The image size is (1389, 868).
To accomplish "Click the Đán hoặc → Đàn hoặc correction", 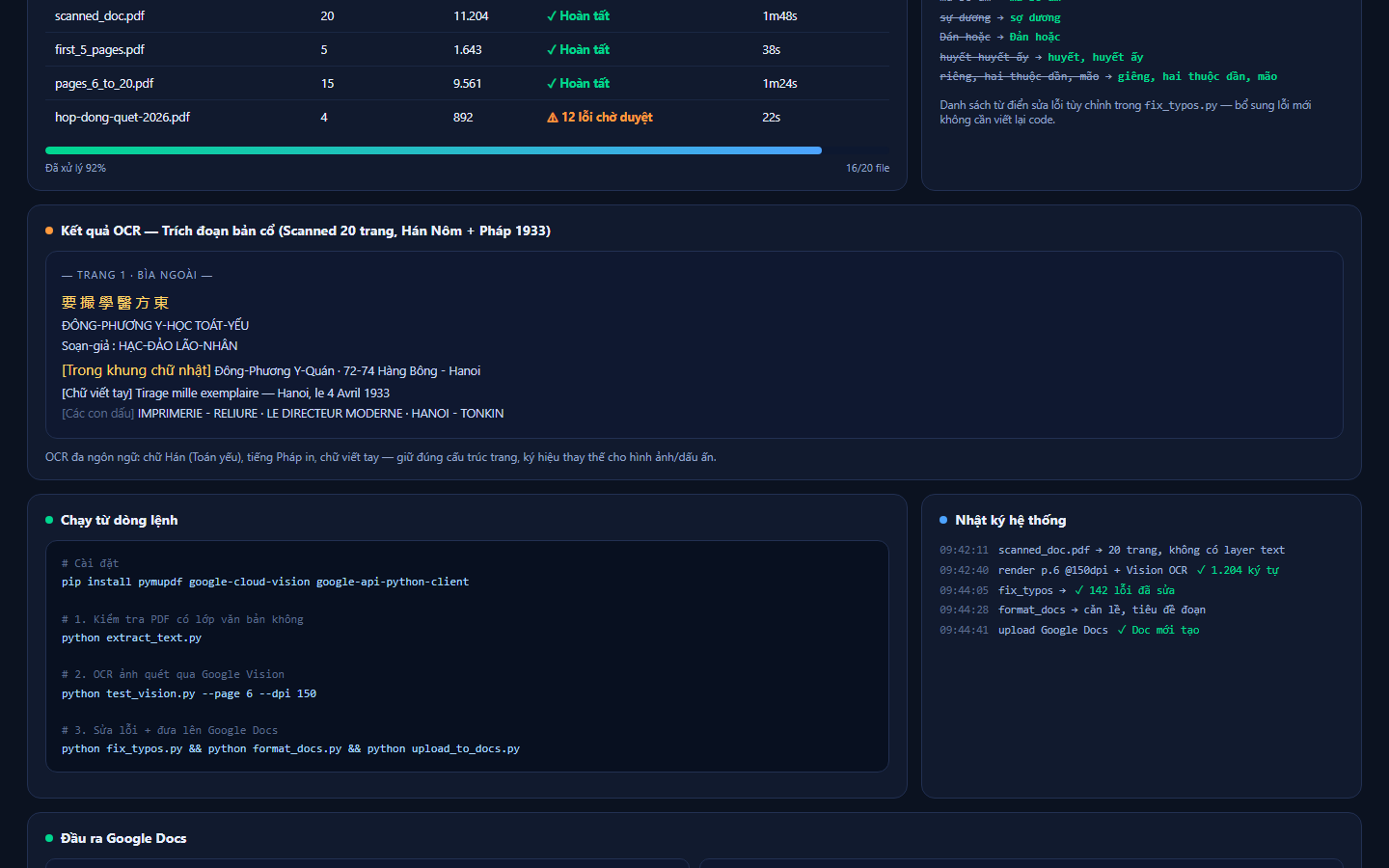I will tap(1000, 37).
